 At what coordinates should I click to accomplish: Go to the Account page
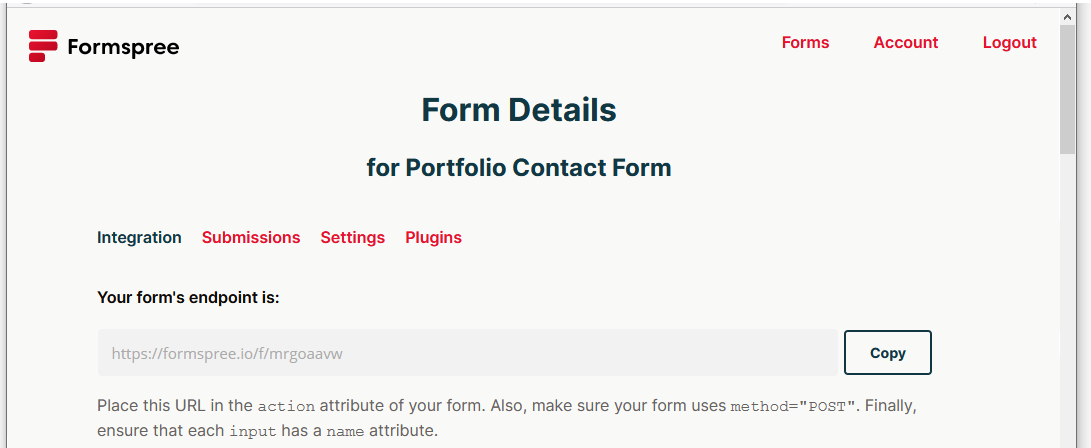(x=905, y=43)
